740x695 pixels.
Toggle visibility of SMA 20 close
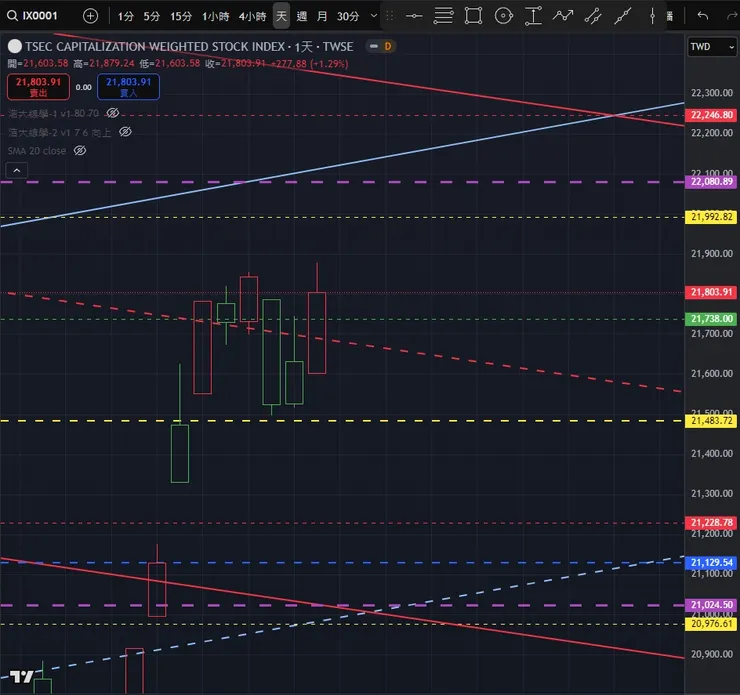pyautogui.click(x=80, y=151)
